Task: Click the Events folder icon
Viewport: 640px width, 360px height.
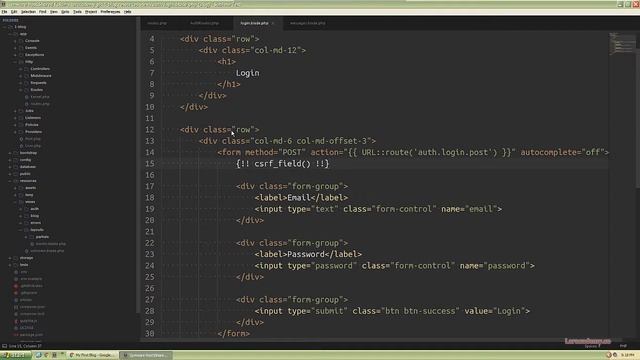Action: pos(21,48)
